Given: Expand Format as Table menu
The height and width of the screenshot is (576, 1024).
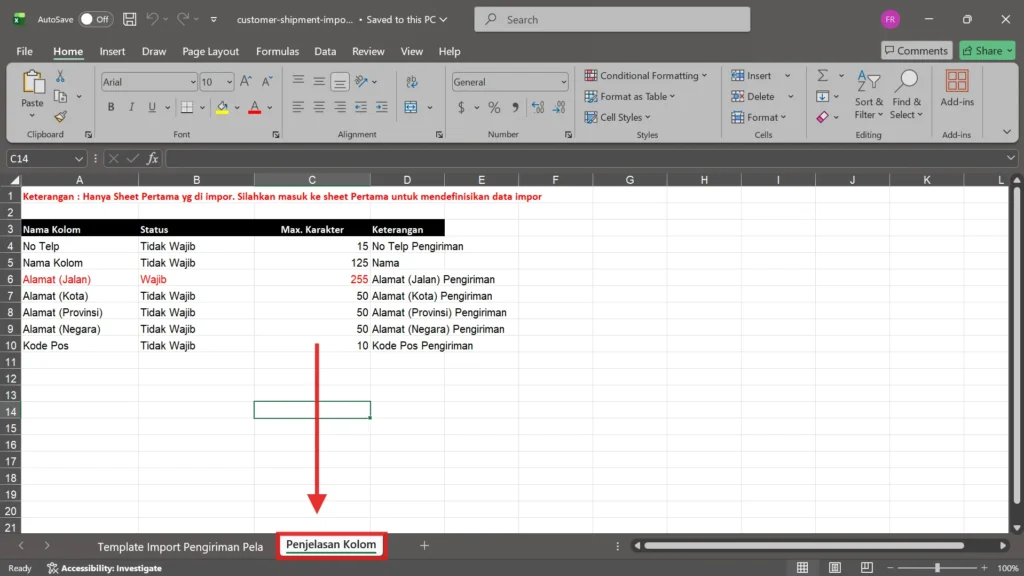Looking at the screenshot, I should tap(630, 97).
